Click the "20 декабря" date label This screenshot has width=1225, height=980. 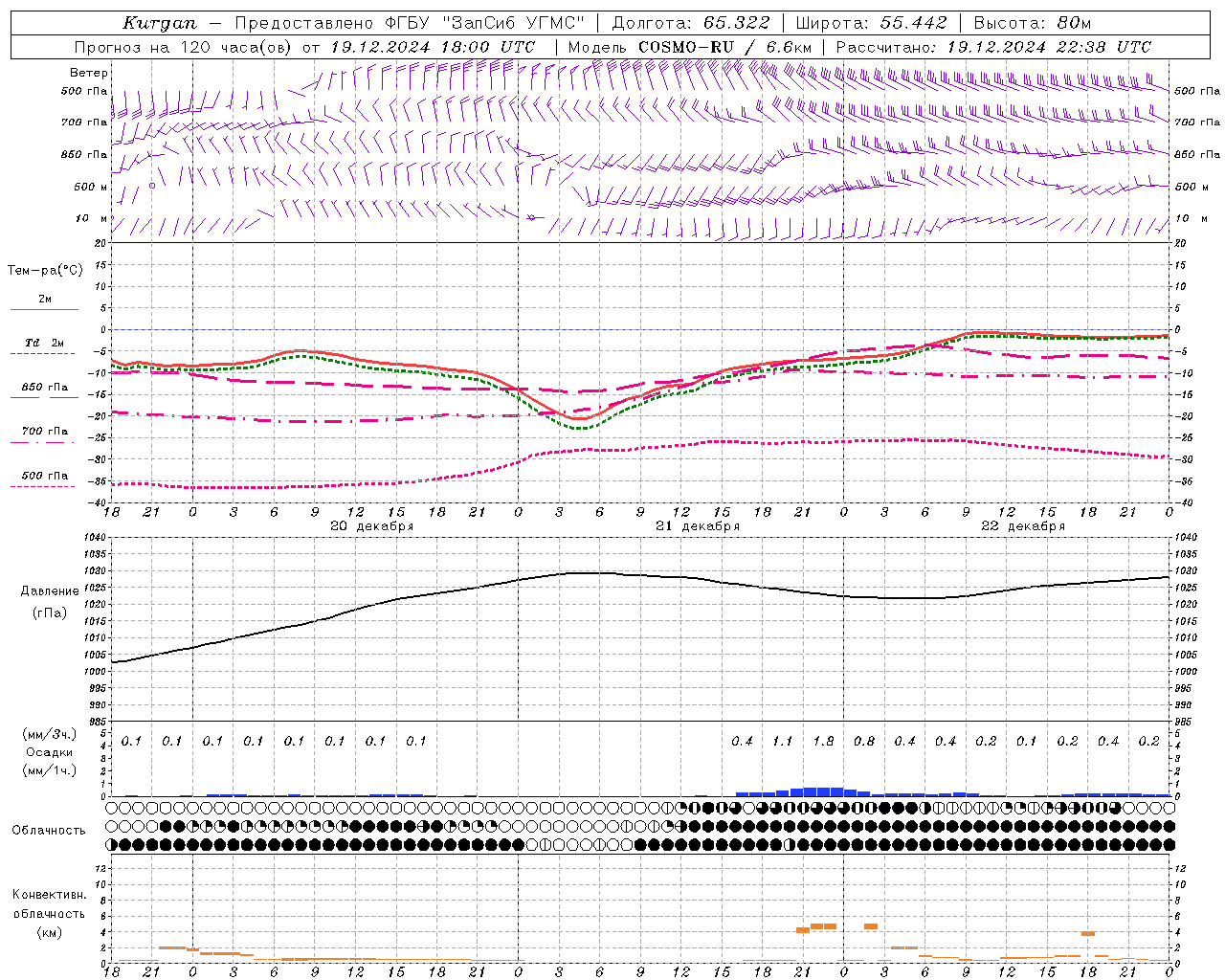372,525
